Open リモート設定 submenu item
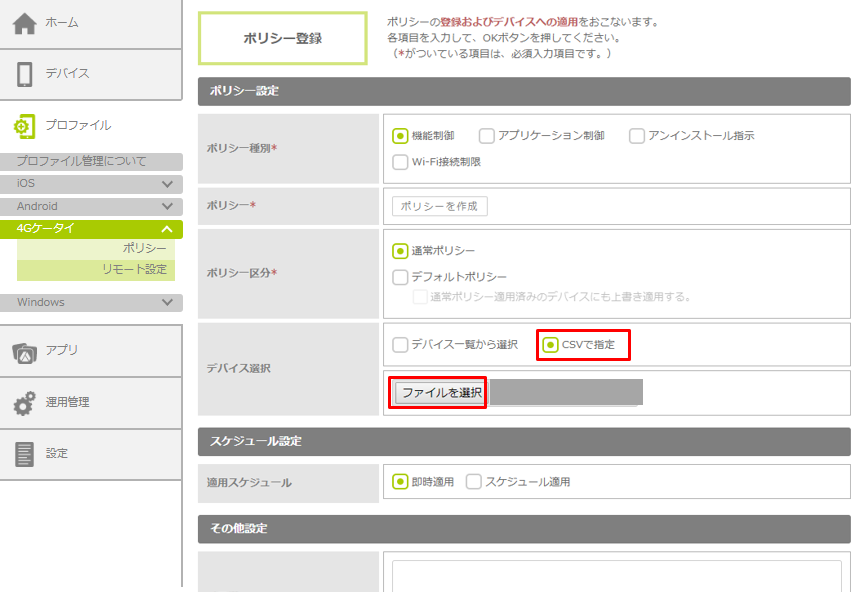 coord(134,269)
